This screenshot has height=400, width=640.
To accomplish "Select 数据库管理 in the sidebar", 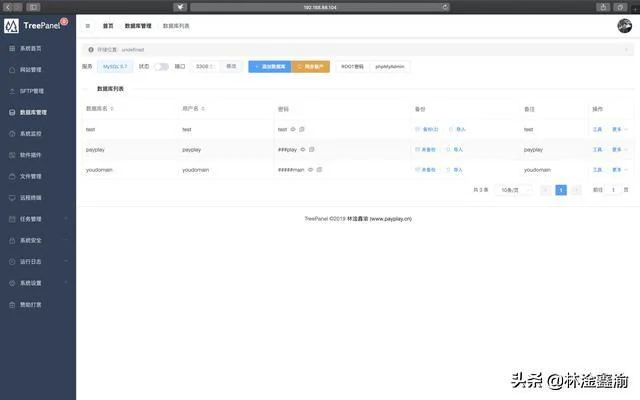I will coord(33,112).
